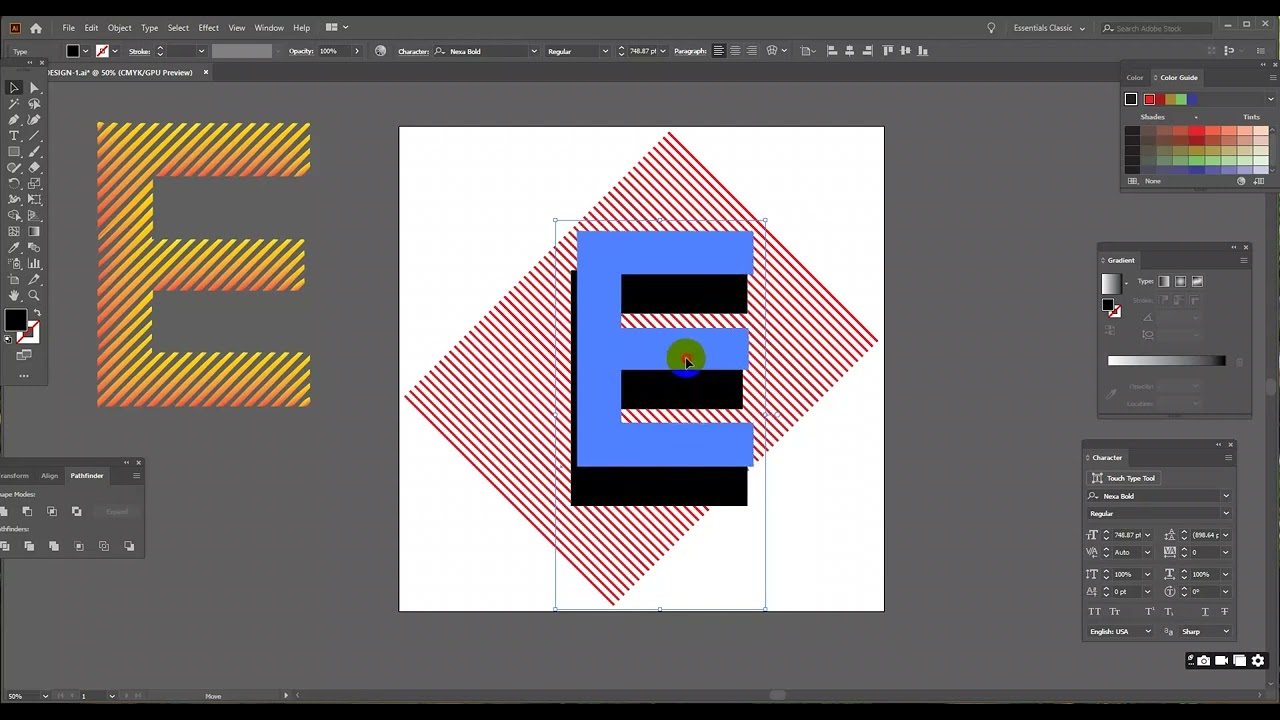Switch to the Color Guide tab
This screenshot has height=720, width=1280.
[1179, 78]
